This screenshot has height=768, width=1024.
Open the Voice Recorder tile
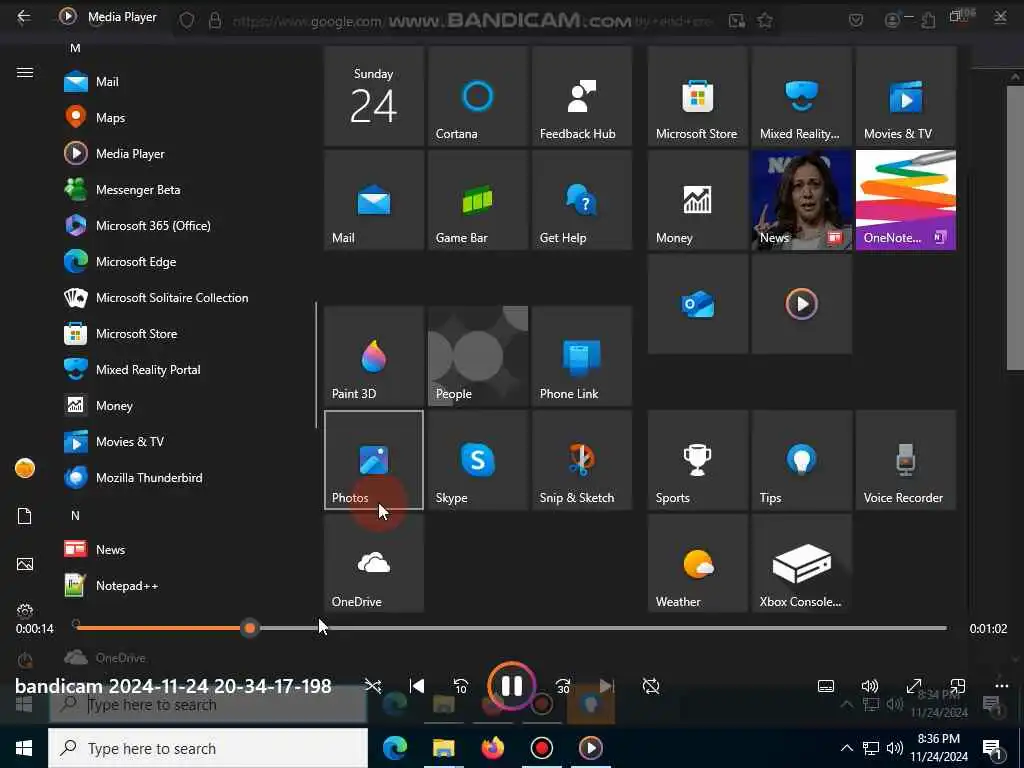click(x=906, y=460)
